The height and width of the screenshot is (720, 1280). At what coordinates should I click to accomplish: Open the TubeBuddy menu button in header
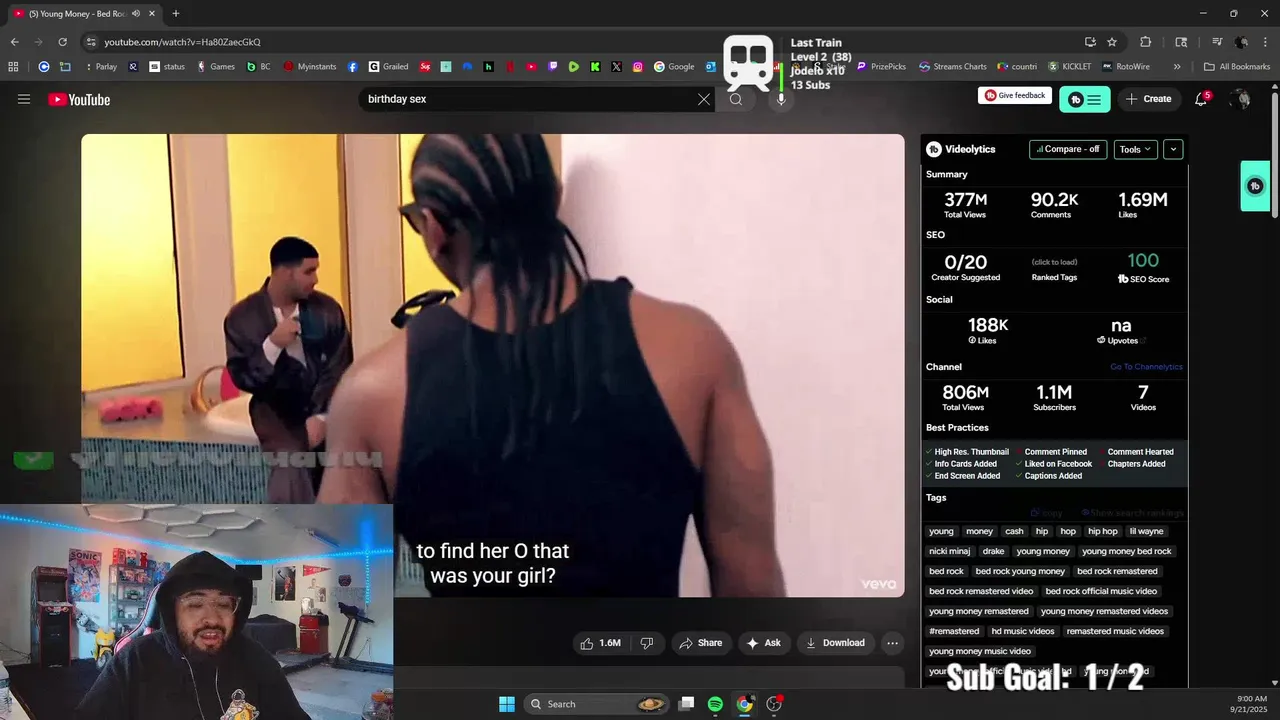point(1085,99)
